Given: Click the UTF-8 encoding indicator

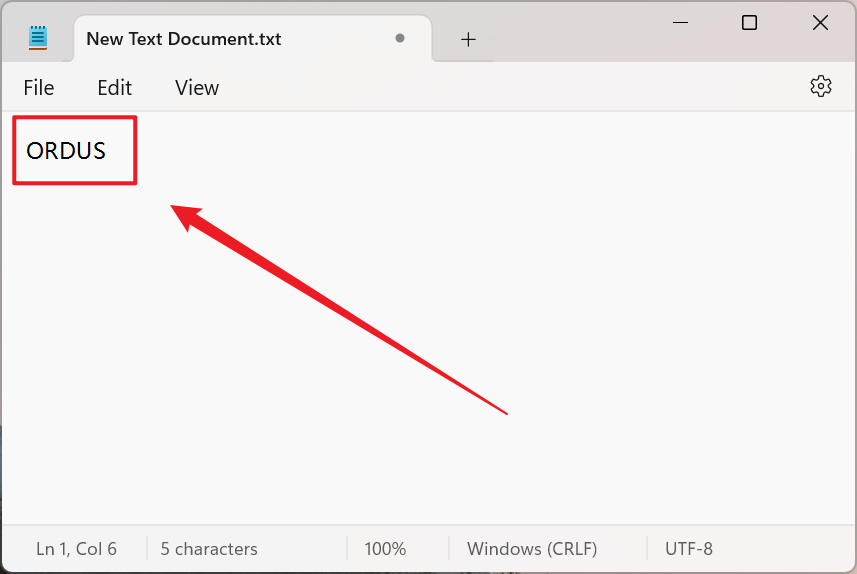Looking at the screenshot, I should point(689,549).
